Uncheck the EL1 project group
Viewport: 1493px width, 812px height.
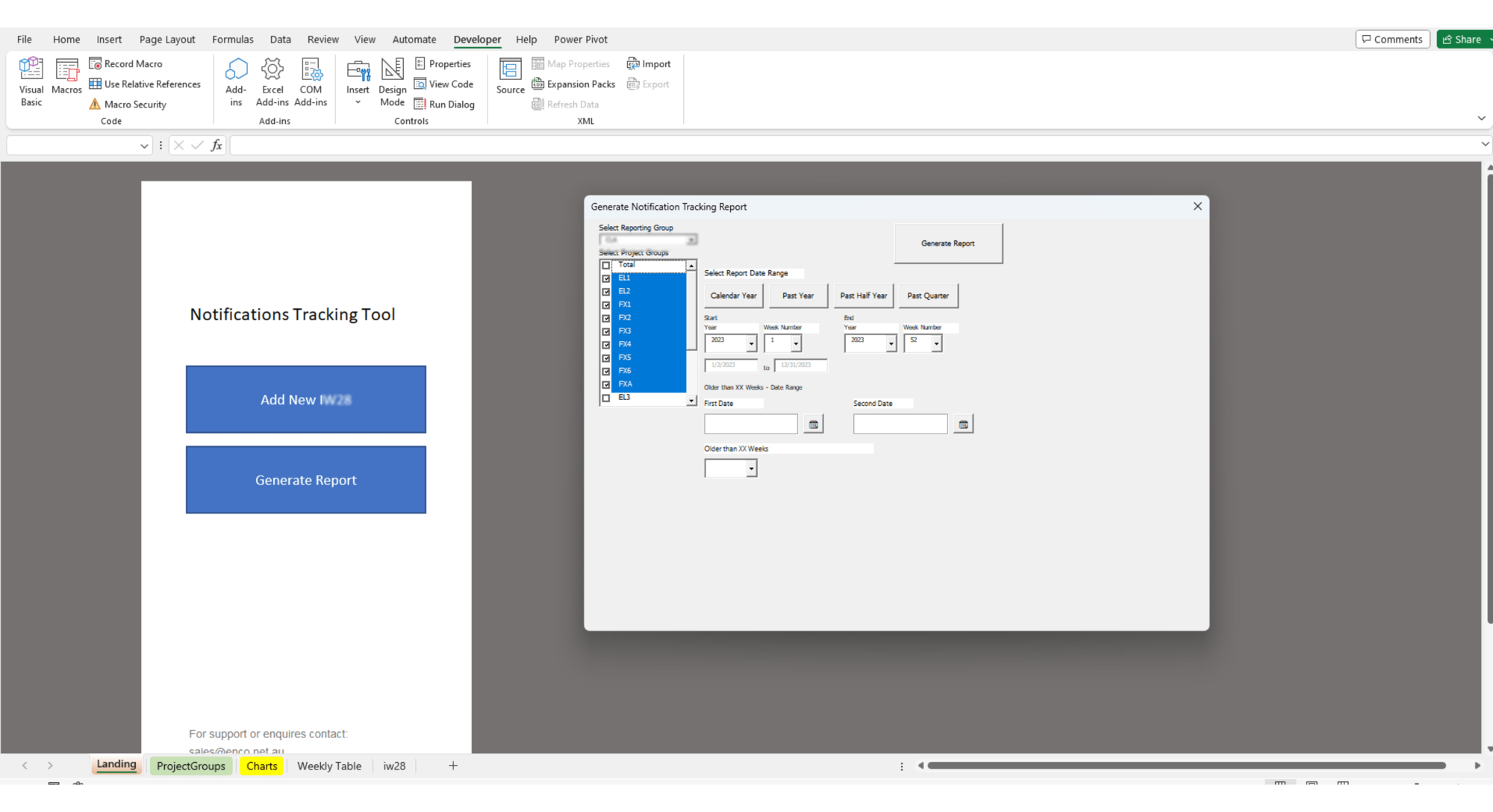click(x=606, y=278)
